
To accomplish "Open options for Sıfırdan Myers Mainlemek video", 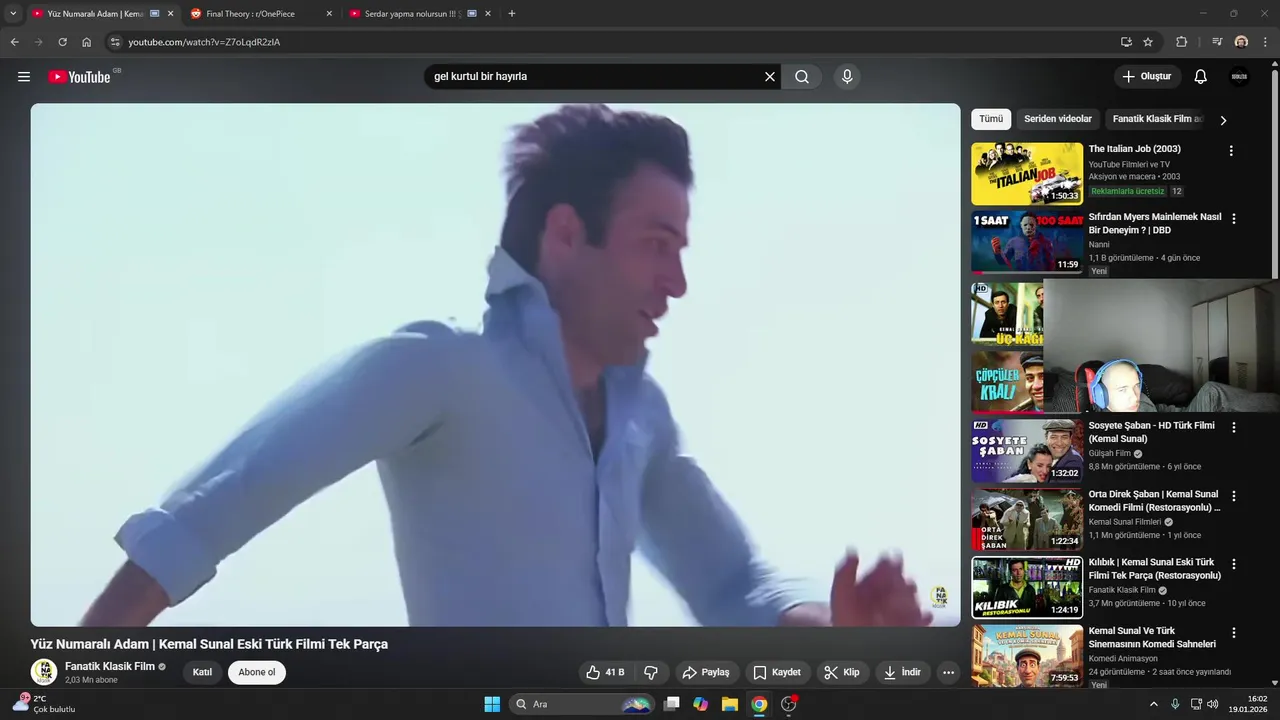I will coord(1233,219).
